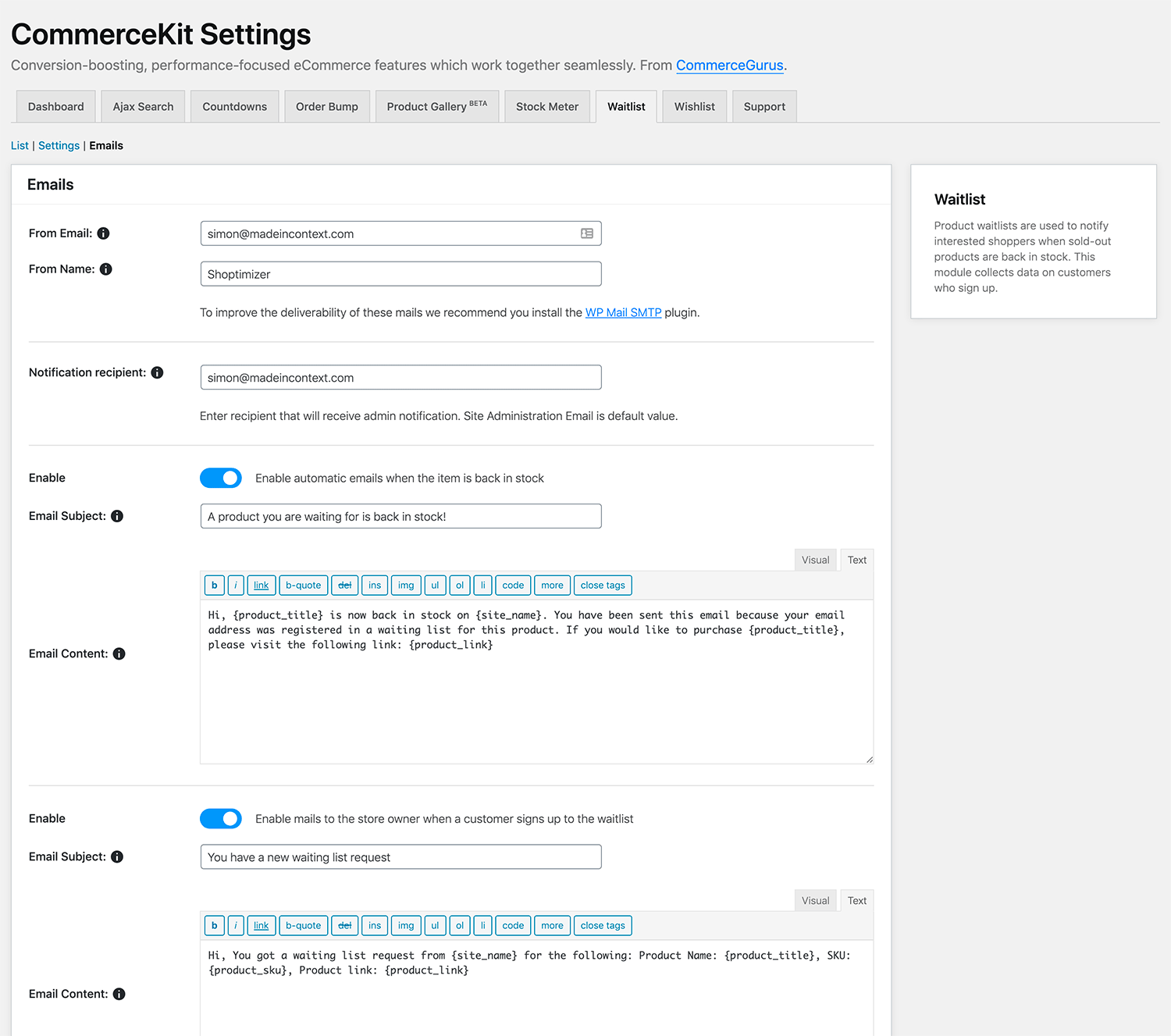Follow the CommerceGurus link
The image size is (1171, 1036).
pos(730,66)
